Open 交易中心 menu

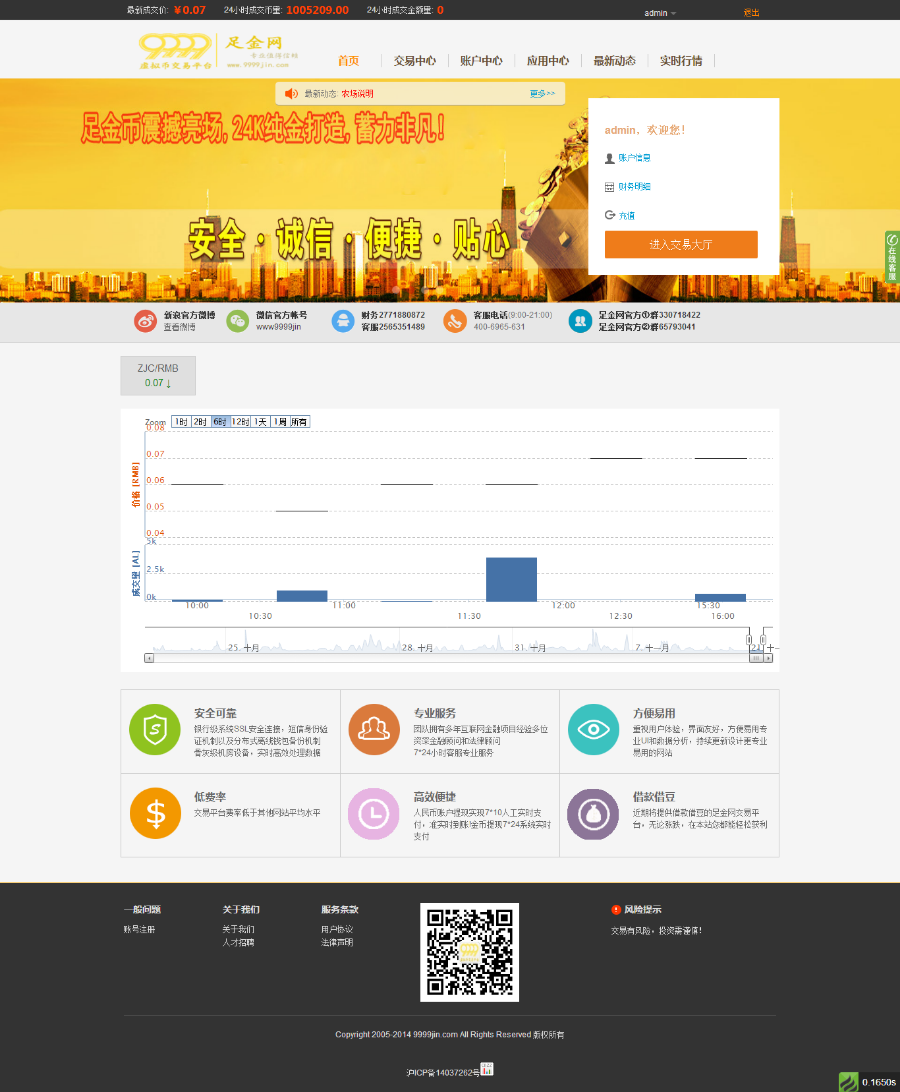(414, 61)
